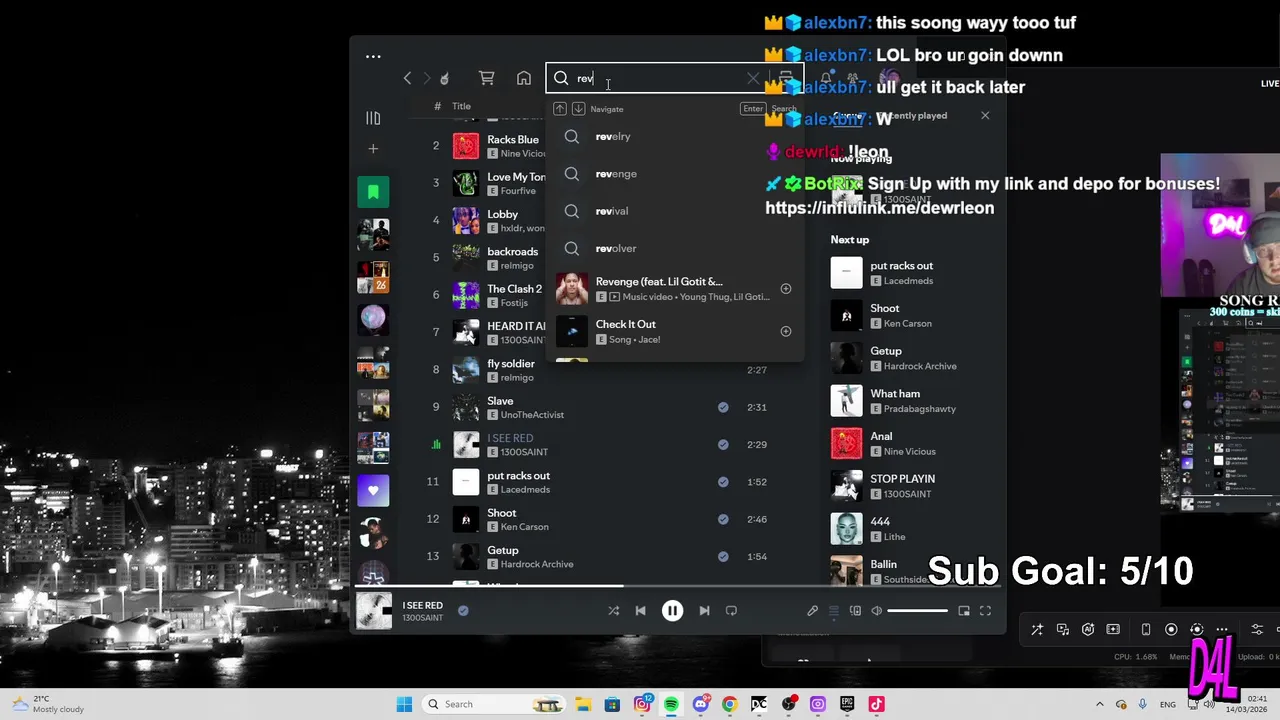Toggle saved checkmark on Shoot row
This screenshot has height=720, width=1280.
click(723, 519)
